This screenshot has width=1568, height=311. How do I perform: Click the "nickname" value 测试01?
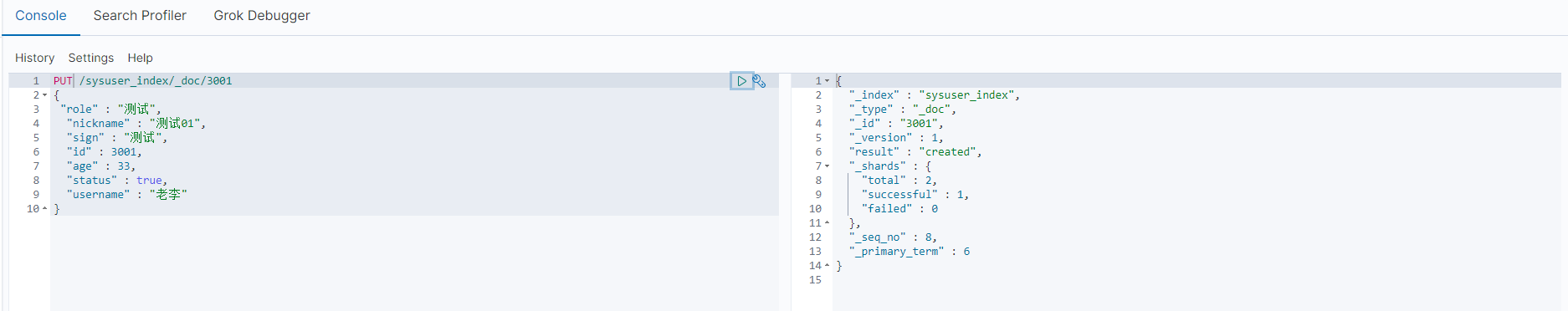click(176, 124)
